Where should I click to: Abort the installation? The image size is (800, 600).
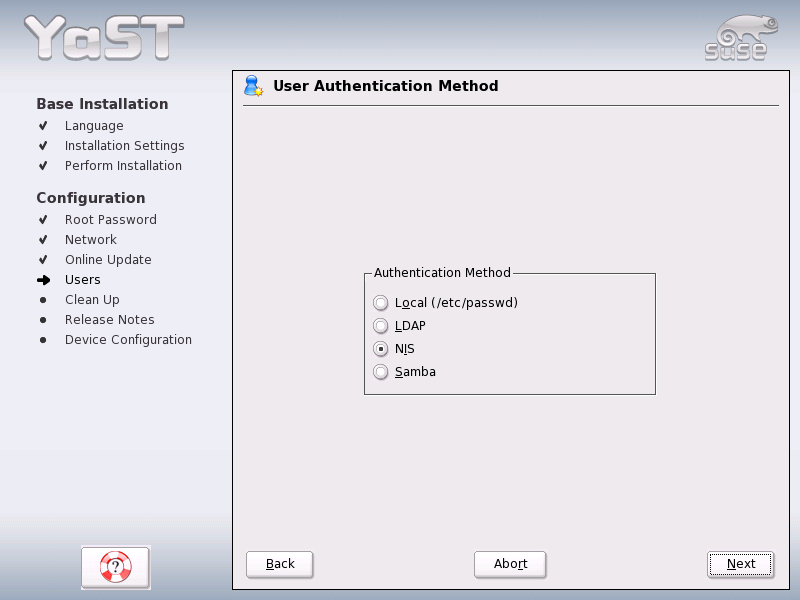[x=510, y=564]
